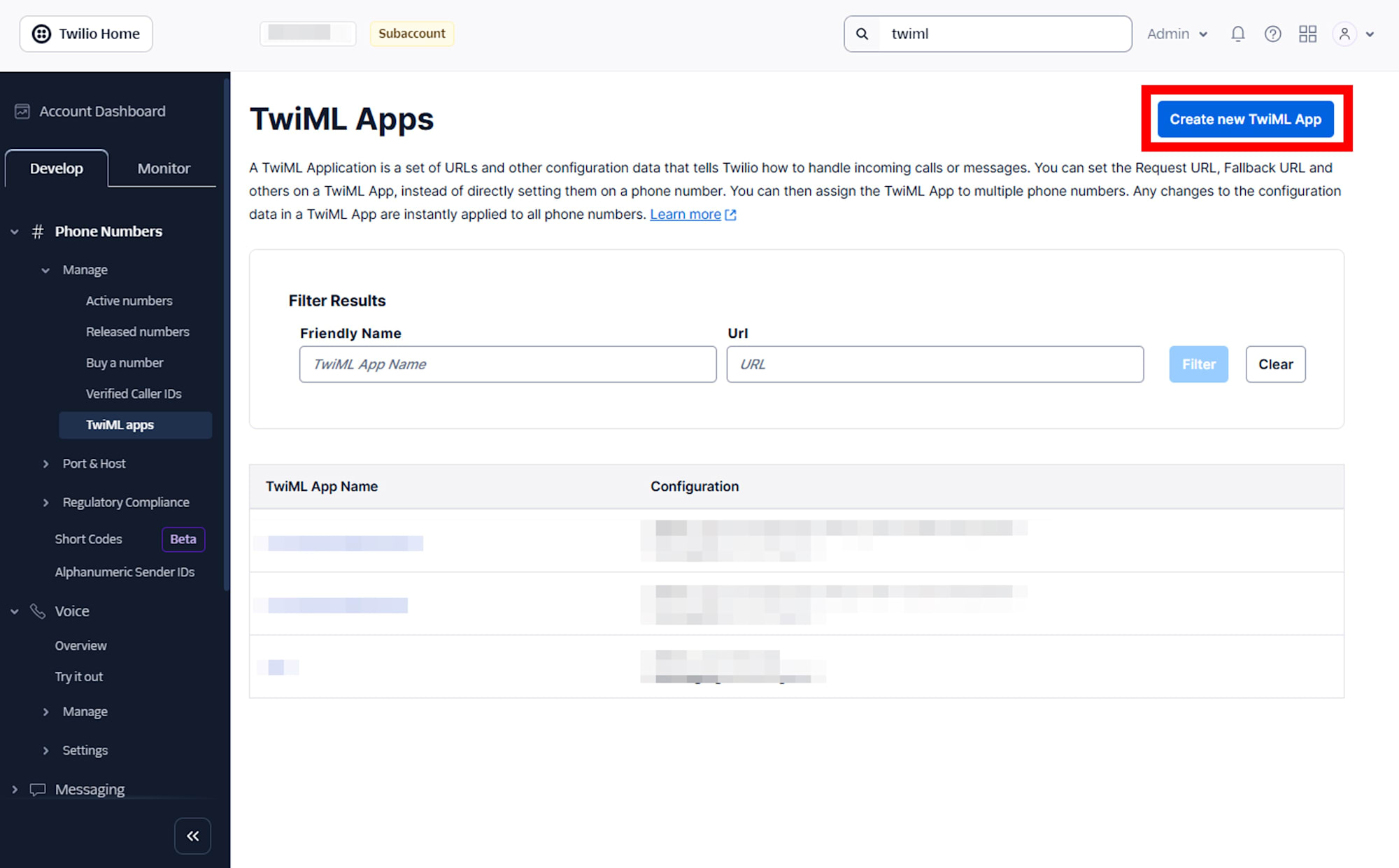Click the Voice phone icon
This screenshot has height=868, width=1399.
38,611
